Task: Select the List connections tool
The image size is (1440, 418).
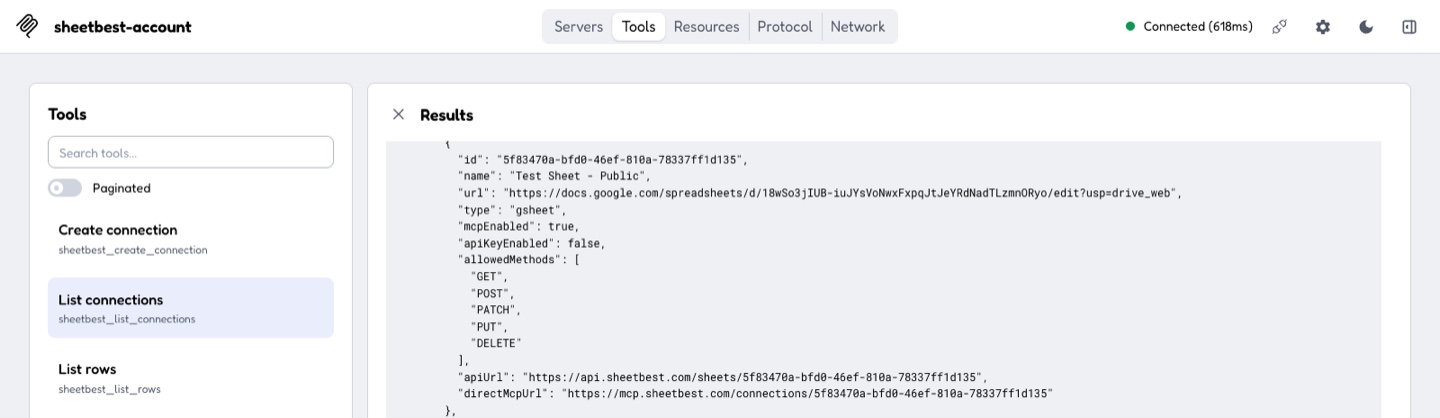Action: pyautogui.click(x=191, y=308)
